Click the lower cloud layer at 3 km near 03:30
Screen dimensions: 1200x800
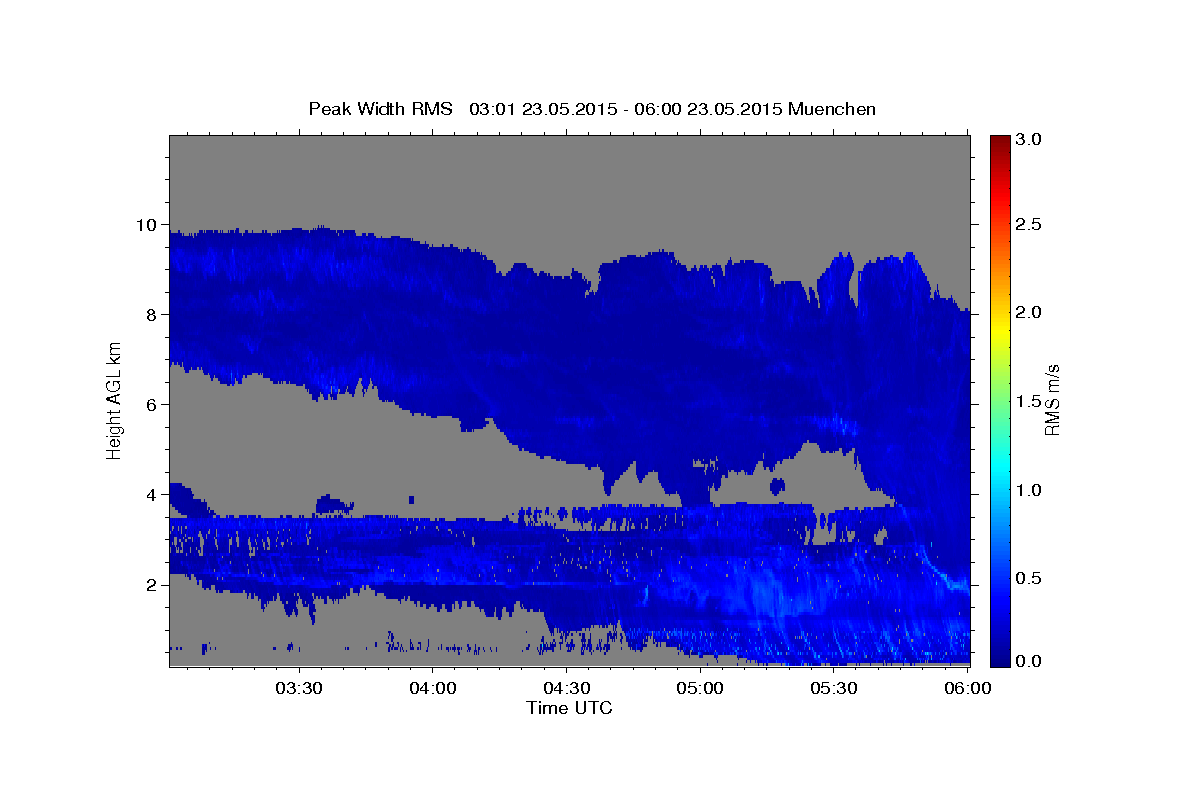(299, 540)
